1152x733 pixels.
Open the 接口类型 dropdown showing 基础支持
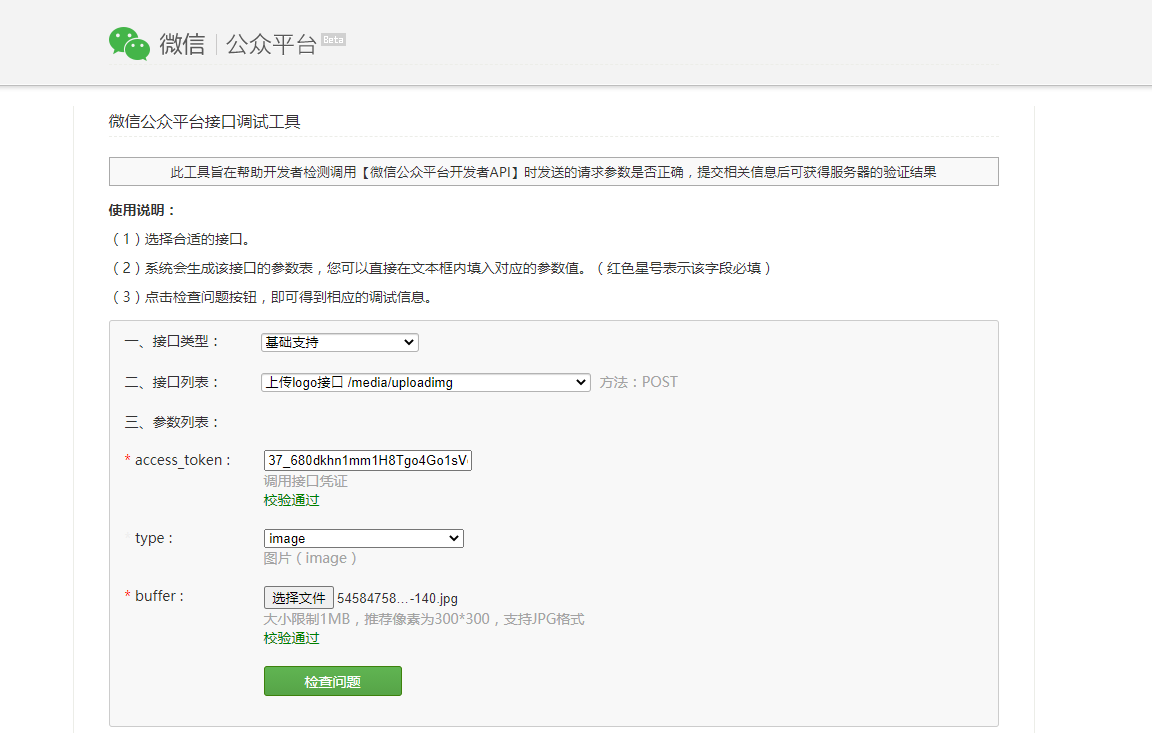[339, 342]
